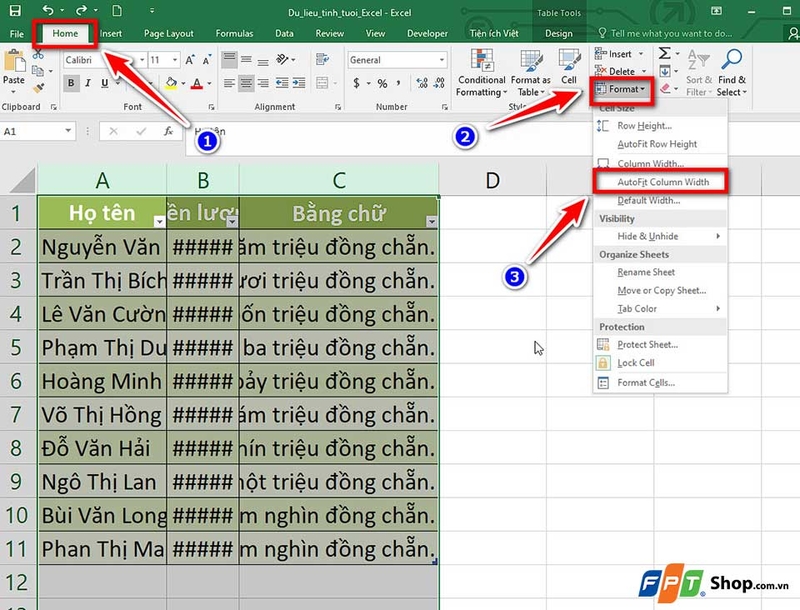This screenshot has height=610, width=800.
Task: Select the Wrap Text icon
Action: (321, 57)
